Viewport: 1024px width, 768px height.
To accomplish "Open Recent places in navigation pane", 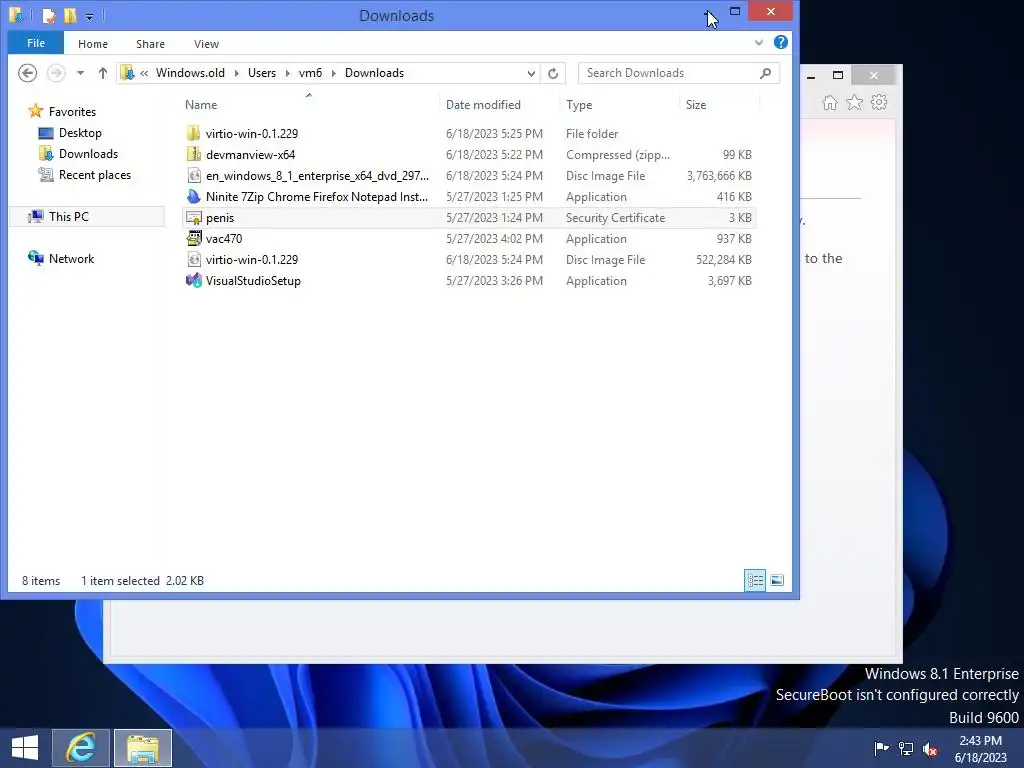I will pos(95,174).
